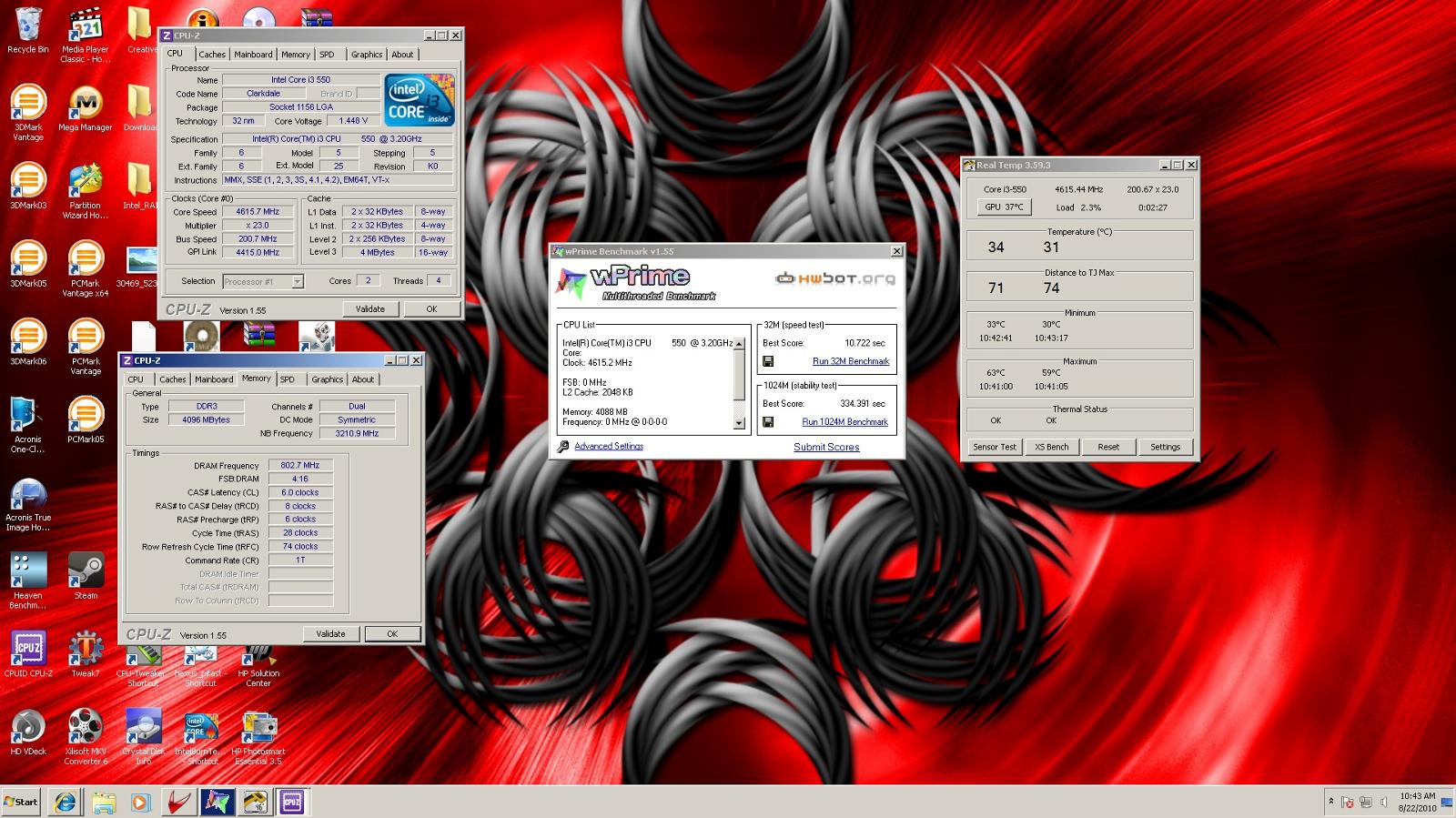
Task: Click OK in top CPU-Z window
Action: coord(431,309)
